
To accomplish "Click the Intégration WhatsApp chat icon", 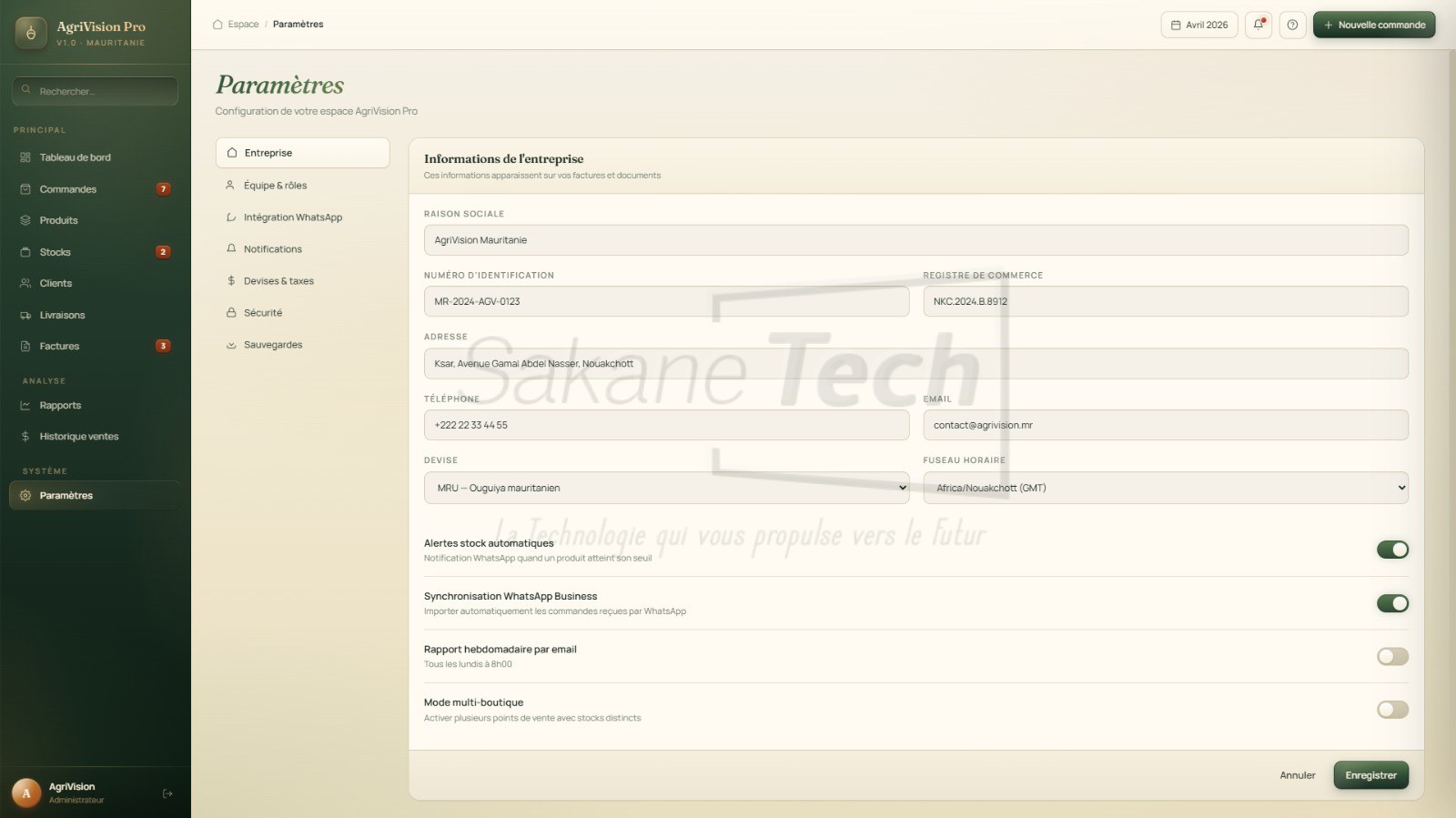I will 230,217.
